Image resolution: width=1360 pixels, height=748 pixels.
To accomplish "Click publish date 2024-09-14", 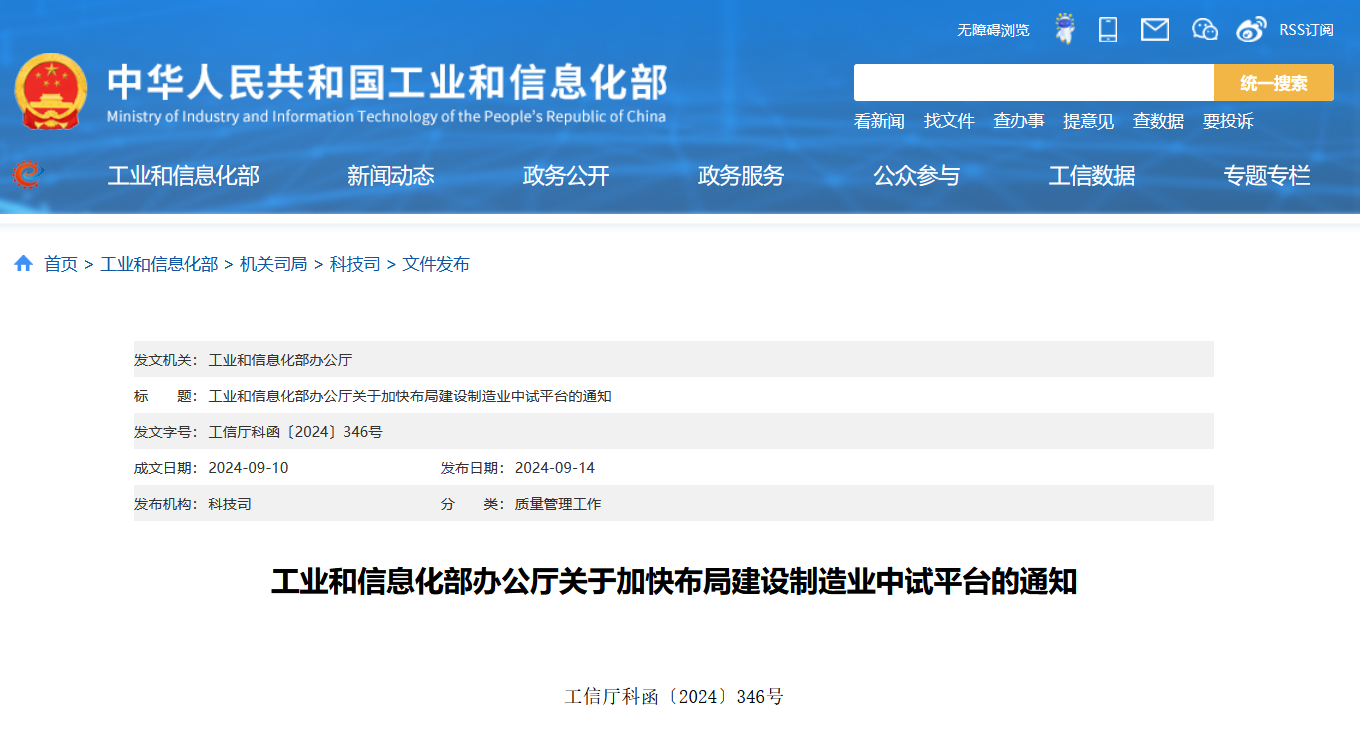I will [555, 468].
